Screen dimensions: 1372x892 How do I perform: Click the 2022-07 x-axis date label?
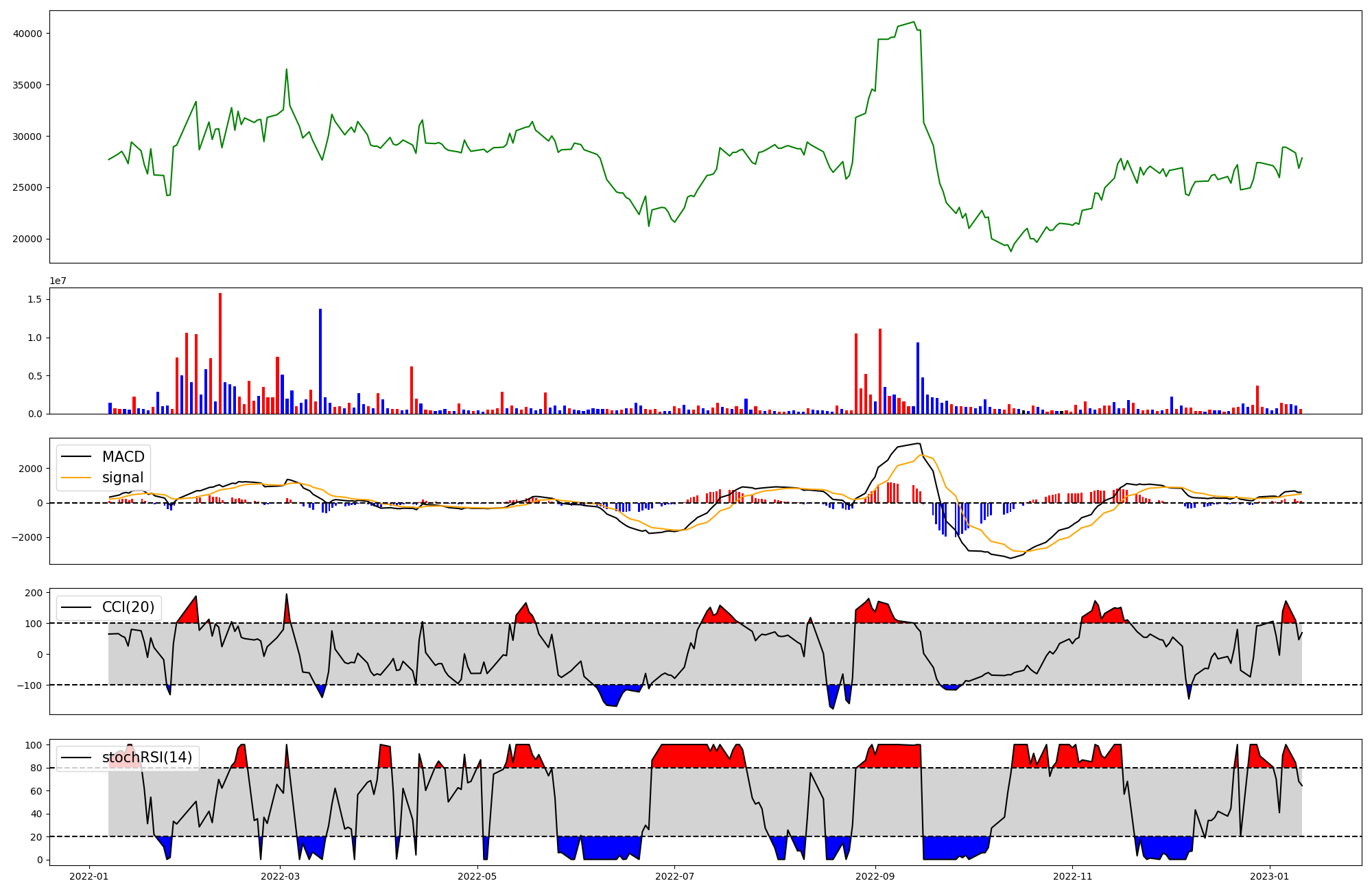(674, 876)
